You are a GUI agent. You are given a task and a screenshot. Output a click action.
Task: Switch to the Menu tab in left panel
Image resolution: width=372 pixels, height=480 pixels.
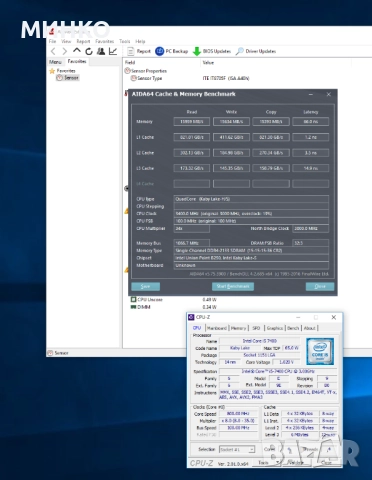click(x=55, y=62)
